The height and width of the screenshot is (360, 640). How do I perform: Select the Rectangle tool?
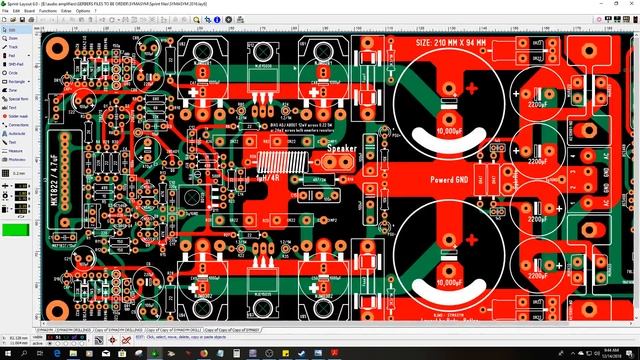12,82
